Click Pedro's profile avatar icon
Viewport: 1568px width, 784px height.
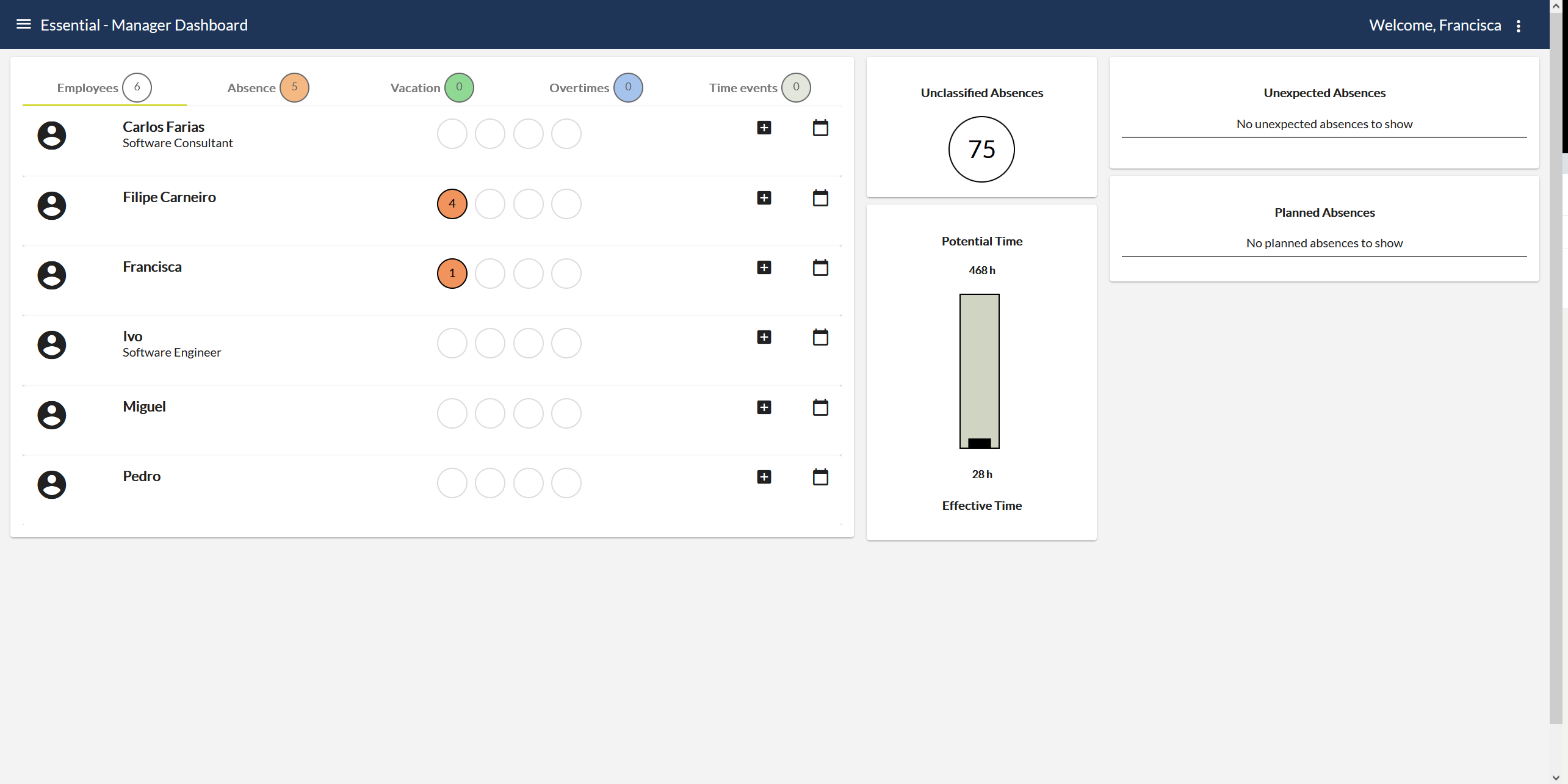coord(52,484)
